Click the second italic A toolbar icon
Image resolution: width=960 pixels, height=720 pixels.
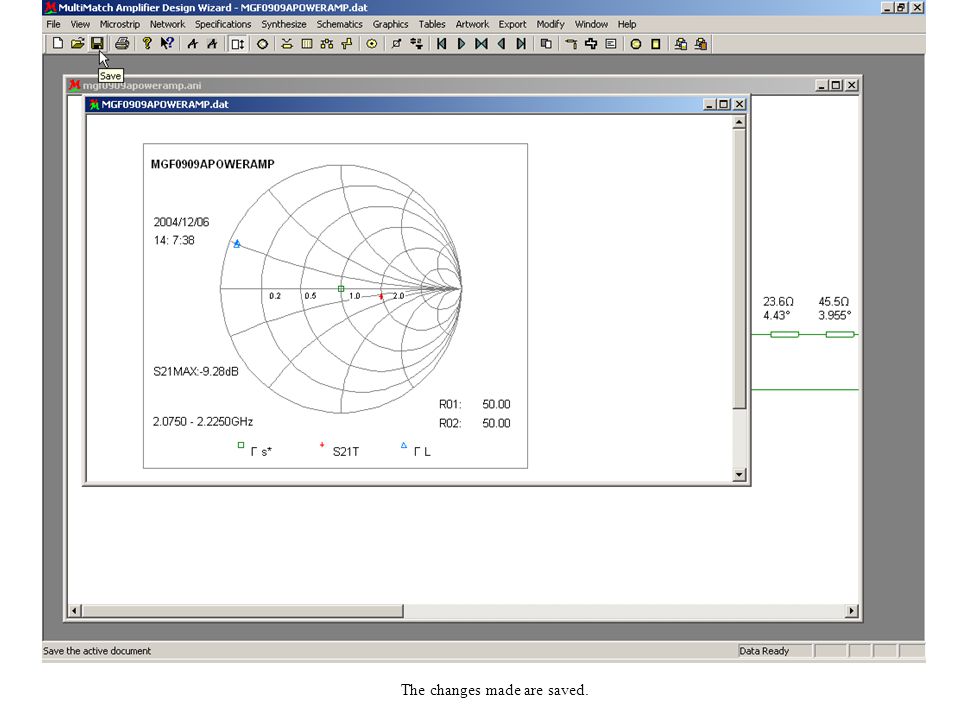click(212, 43)
